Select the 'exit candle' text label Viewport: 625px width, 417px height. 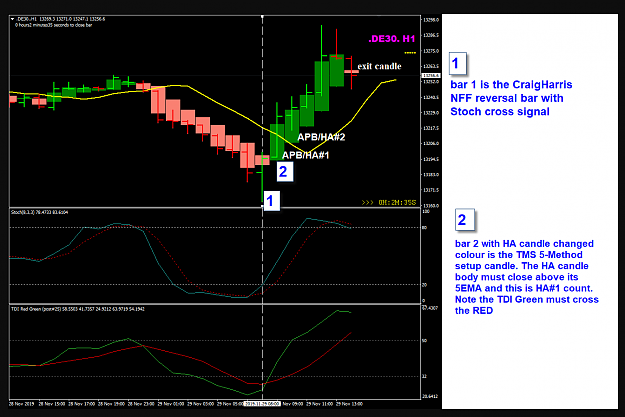pyautogui.click(x=379, y=66)
